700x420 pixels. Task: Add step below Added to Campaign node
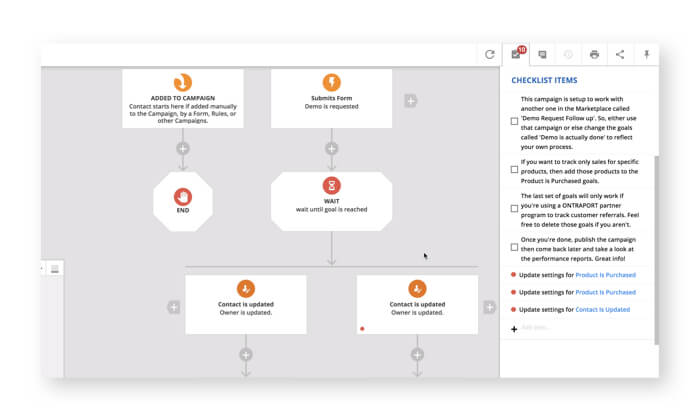point(183,149)
